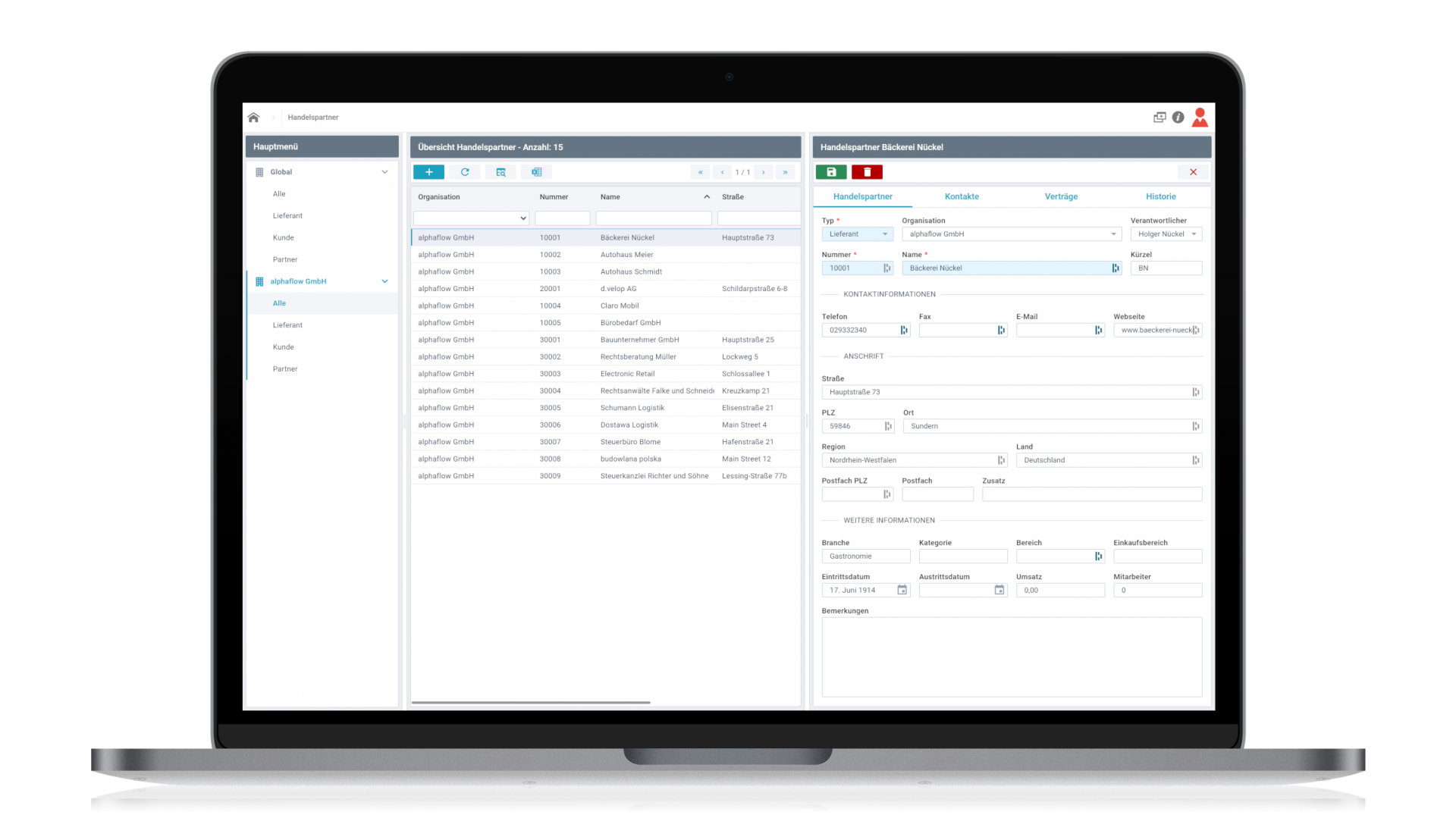The image size is (1456, 837).
Task: Click the green save icon
Action: (831, 172)
